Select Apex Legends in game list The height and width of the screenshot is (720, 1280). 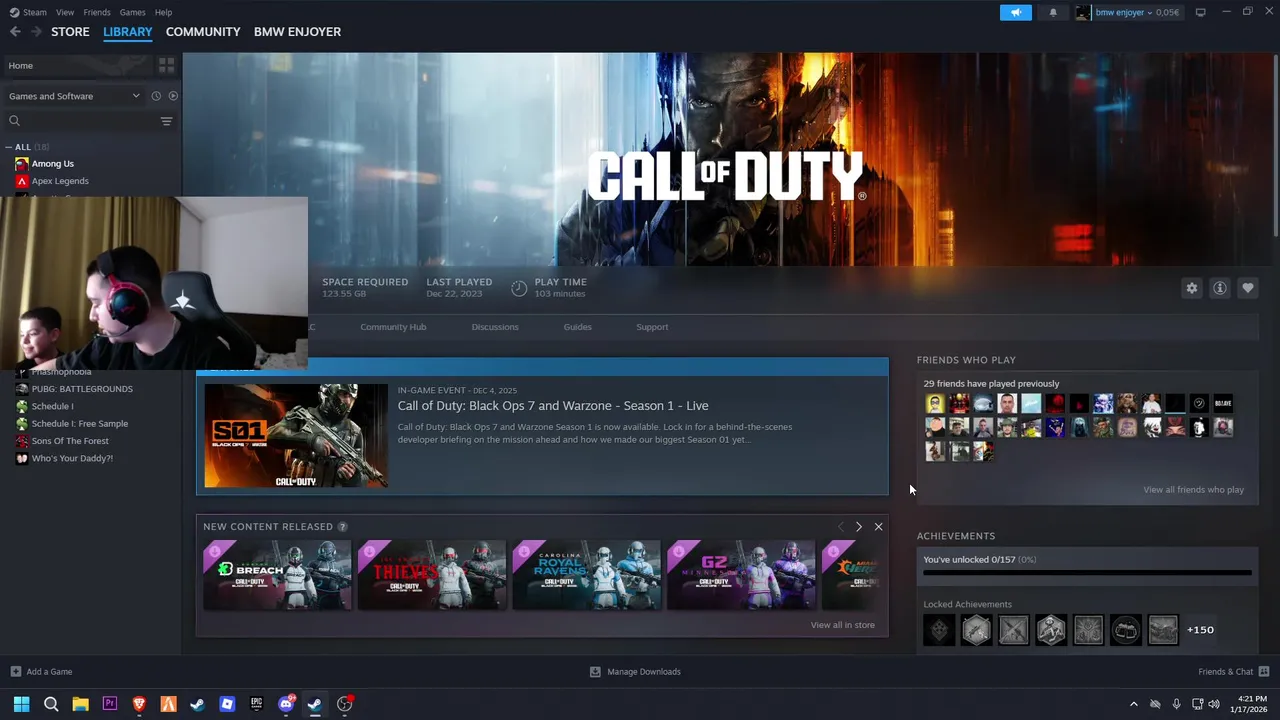tap(60, 181)
